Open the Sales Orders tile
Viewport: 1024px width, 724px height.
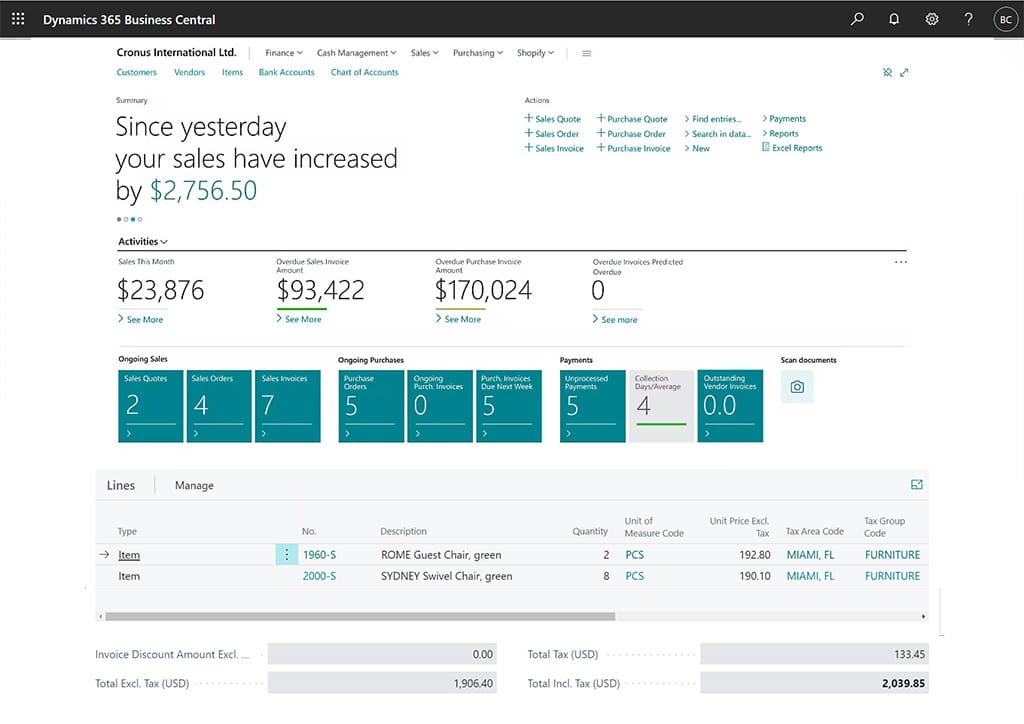(219, 406)
